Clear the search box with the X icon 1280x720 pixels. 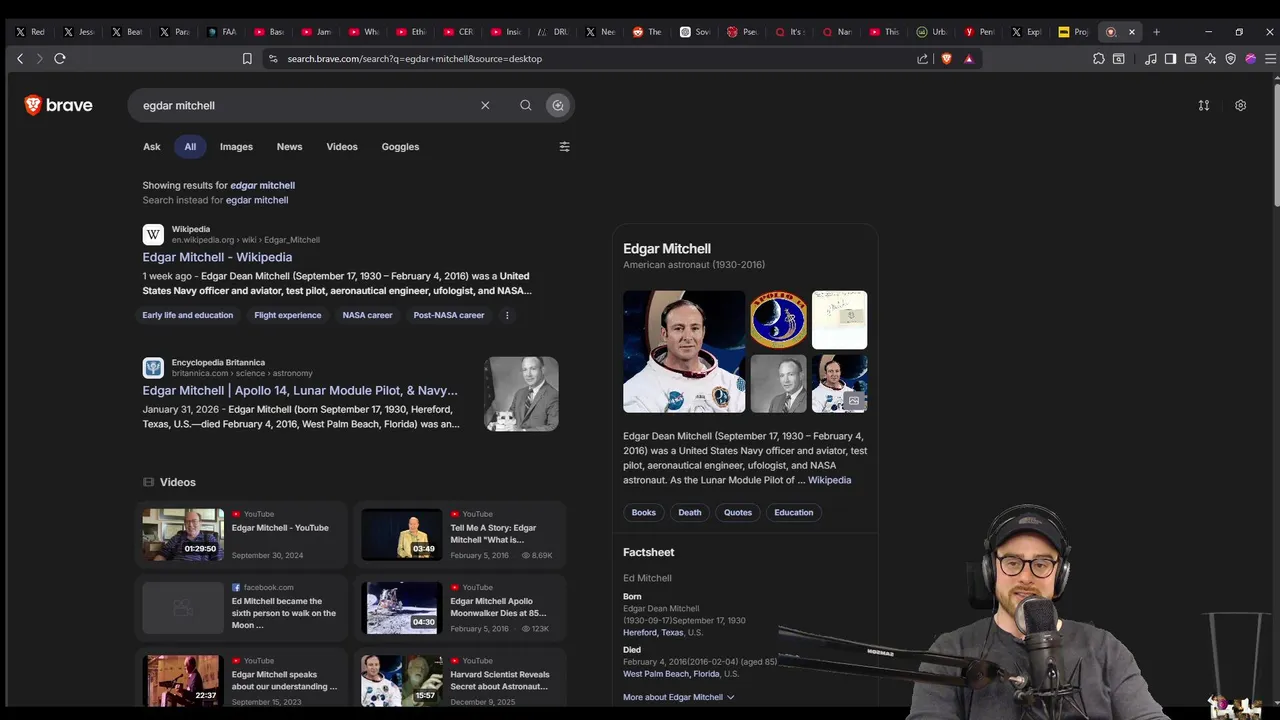(485, 105)
